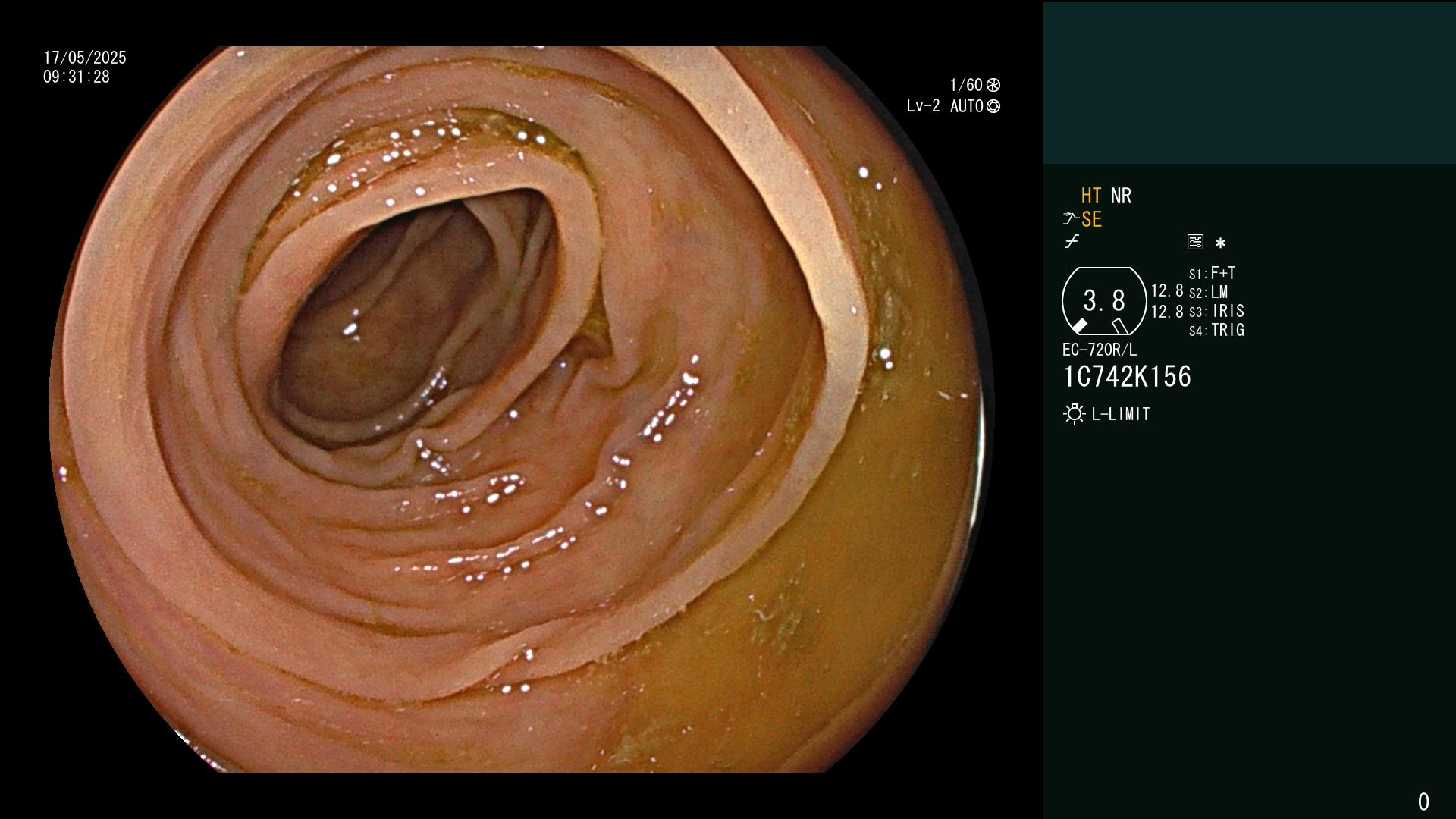Click the tone curve icon below SE
The image size is (1456, 819).
[1072, 242]
